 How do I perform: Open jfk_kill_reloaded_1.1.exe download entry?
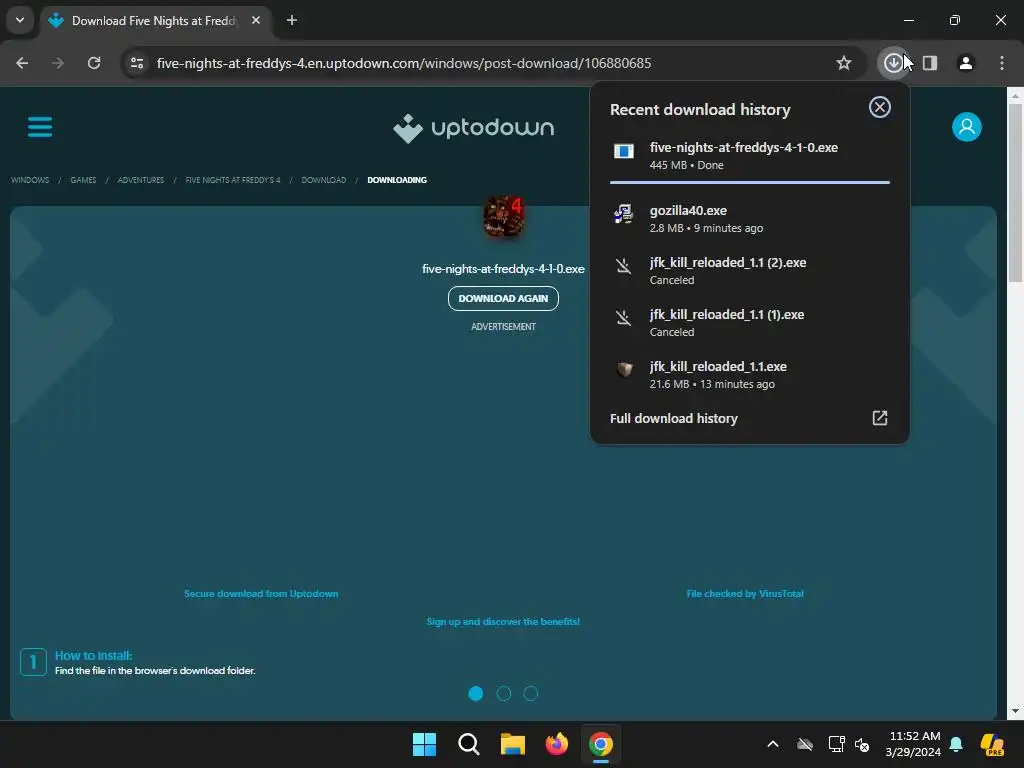coord(750,375)
